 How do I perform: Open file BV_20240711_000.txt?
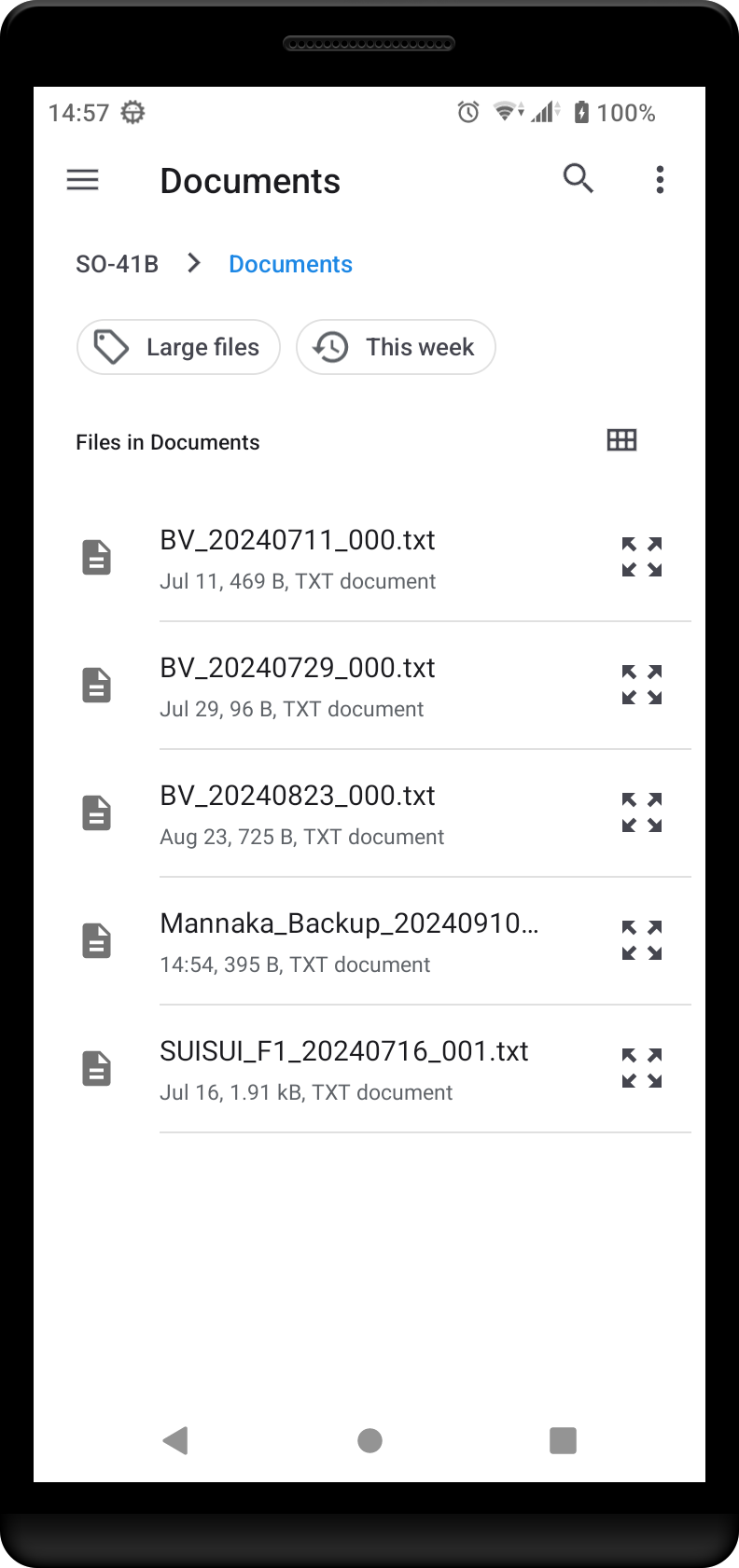point(298,541)
